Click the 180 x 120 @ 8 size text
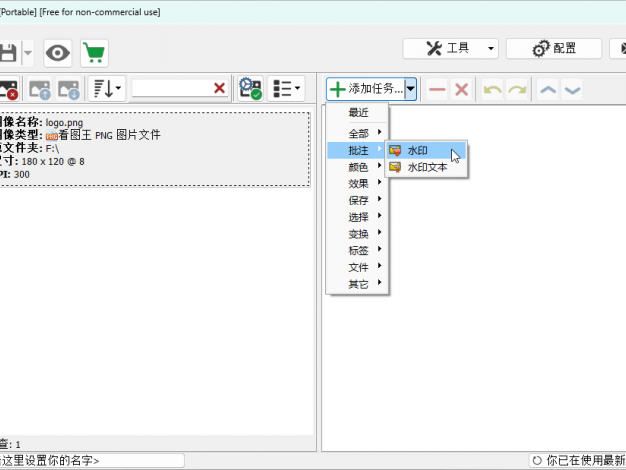This screenshot has width=626, height=470. point(53,161)
